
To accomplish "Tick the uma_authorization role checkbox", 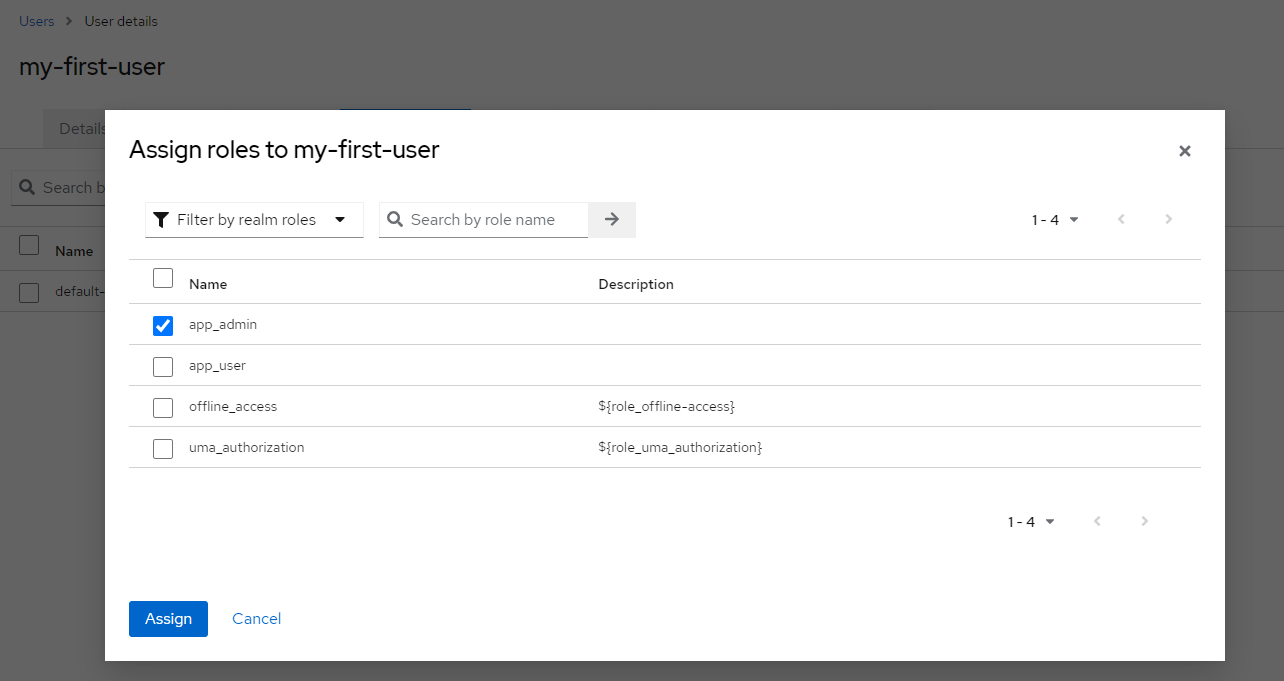I will [x=163, y=449].
